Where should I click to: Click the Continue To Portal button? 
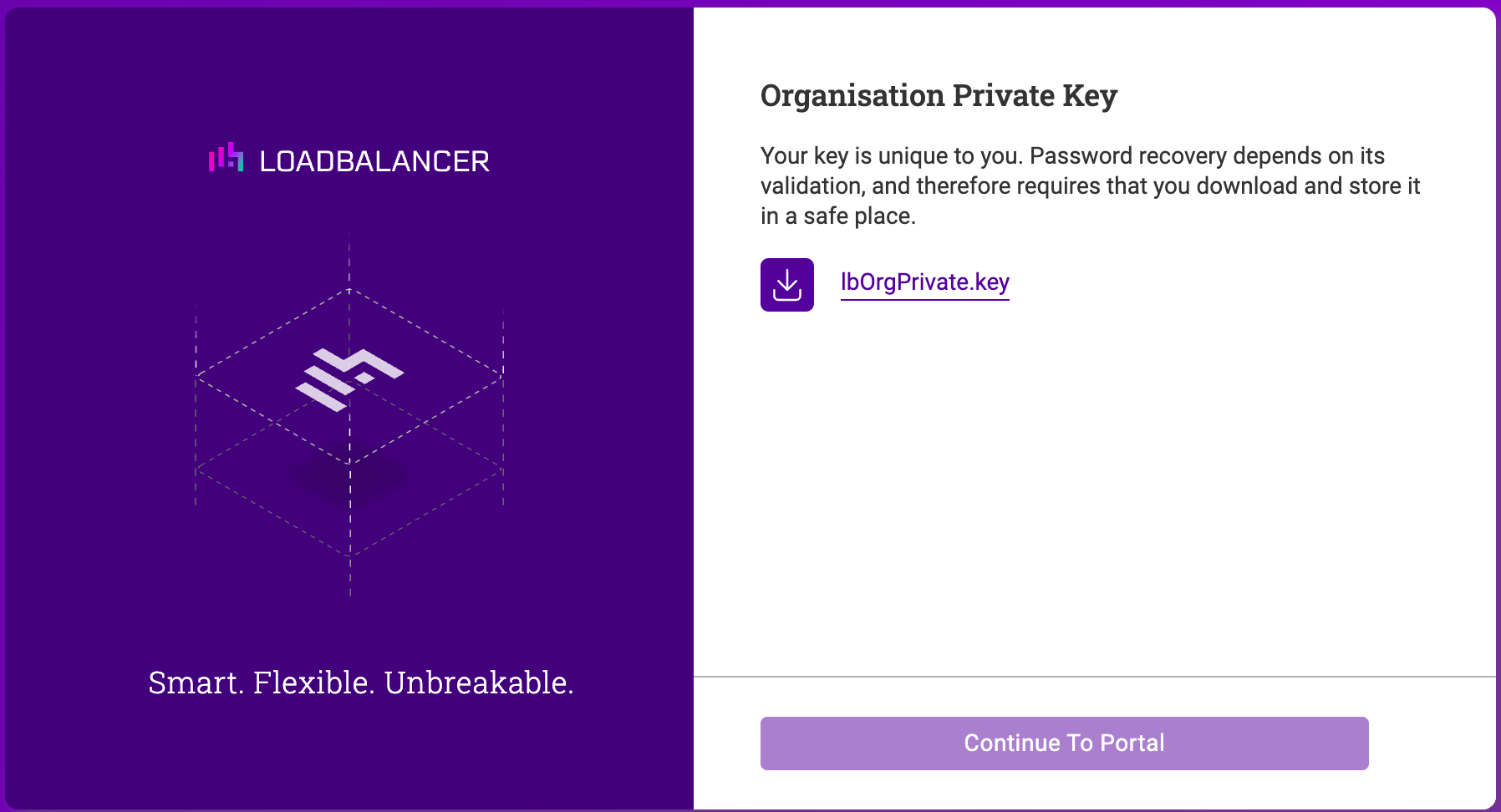pos(1064,743)
